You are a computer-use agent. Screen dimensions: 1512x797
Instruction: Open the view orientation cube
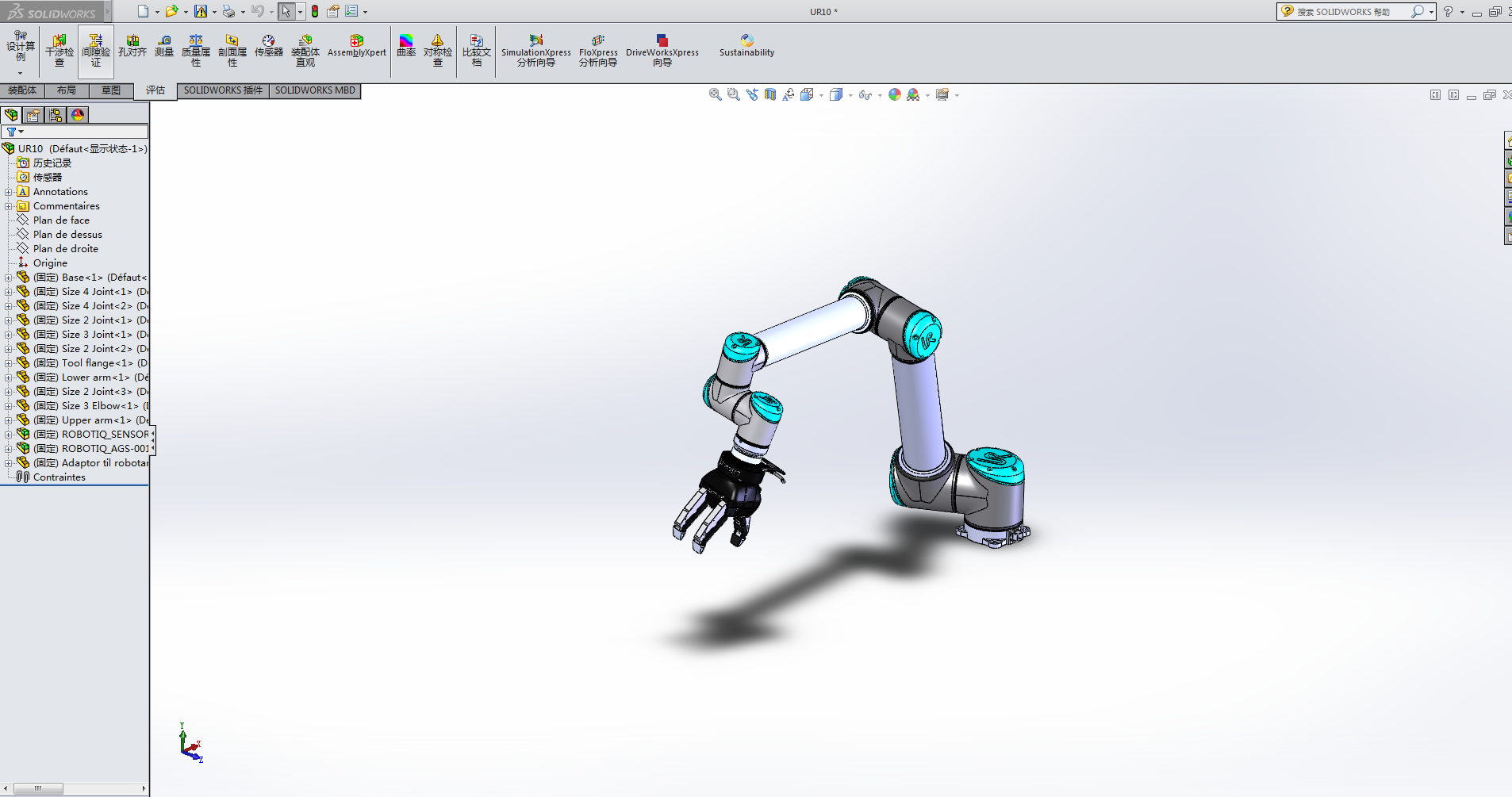(807, 94)
